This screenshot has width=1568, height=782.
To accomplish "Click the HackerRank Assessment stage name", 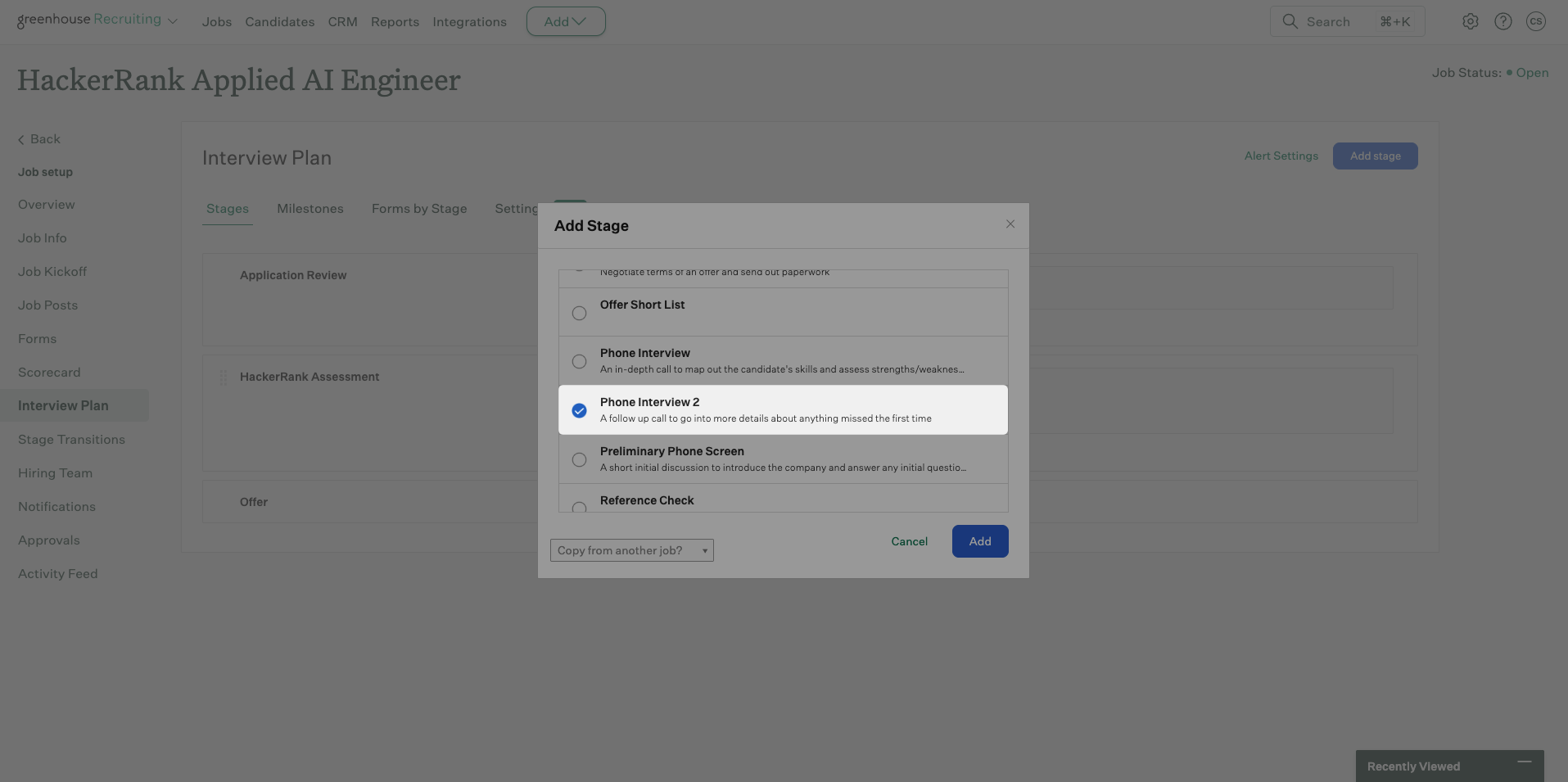I will [310, 377].
